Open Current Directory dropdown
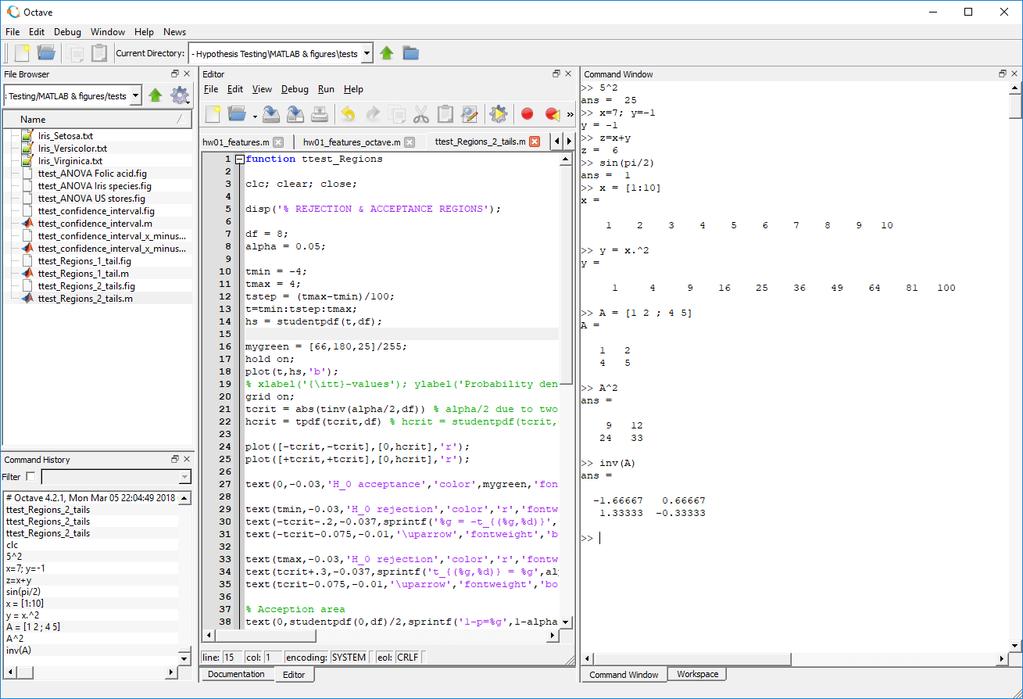 pos(367,54)
